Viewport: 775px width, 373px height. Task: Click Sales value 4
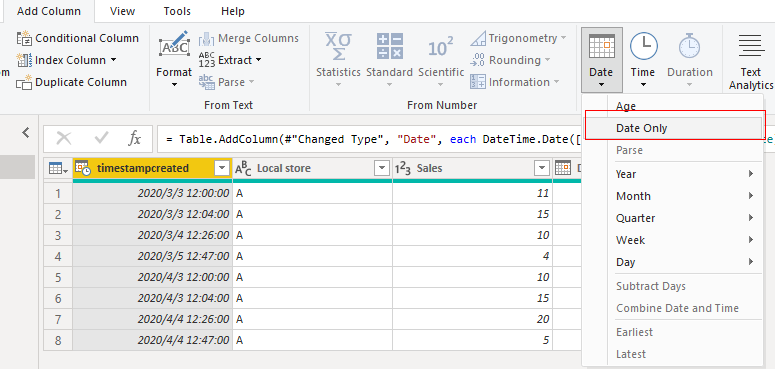pos(473,256)
